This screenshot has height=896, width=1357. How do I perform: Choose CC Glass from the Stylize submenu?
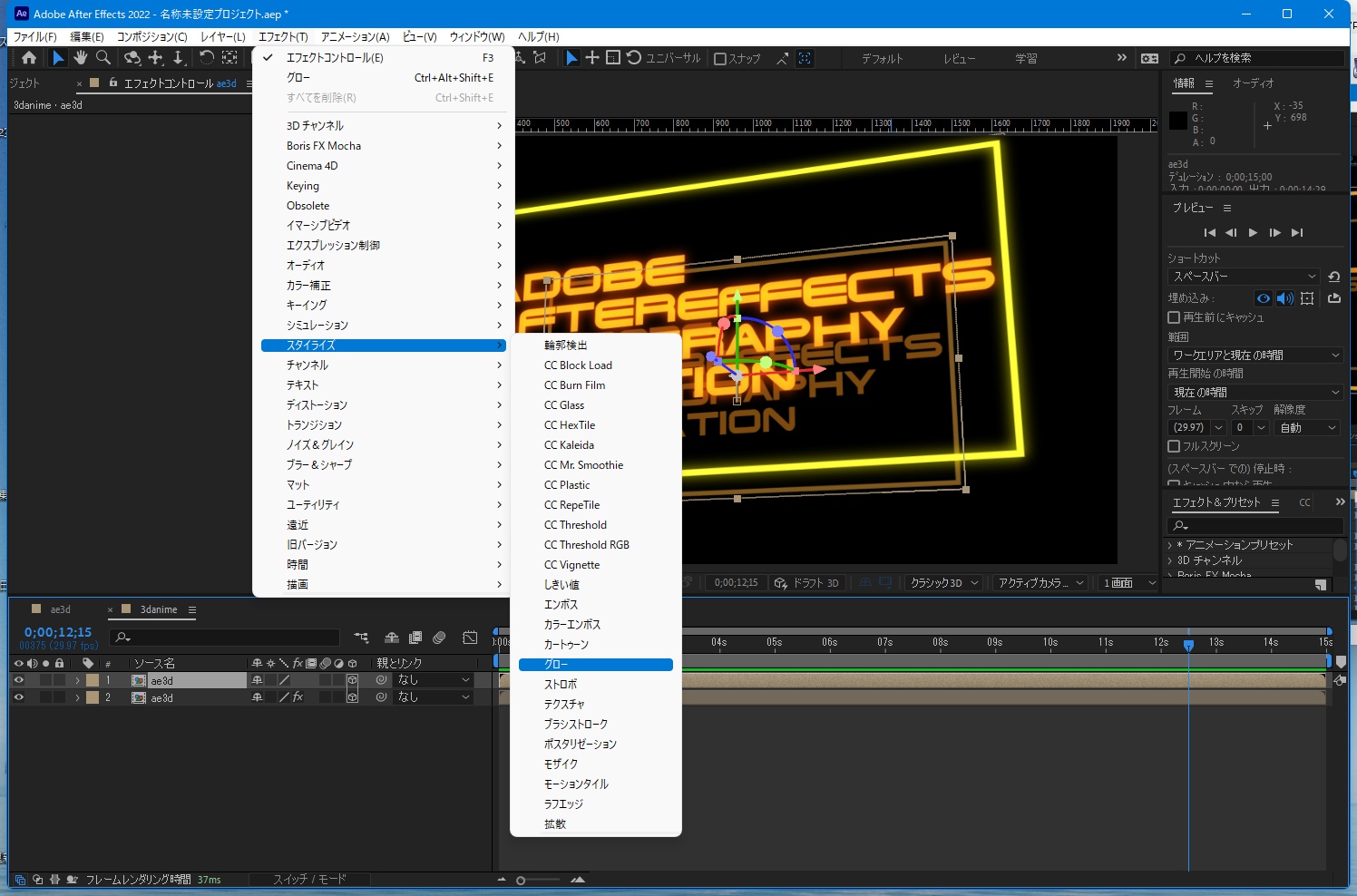point(596,405)
